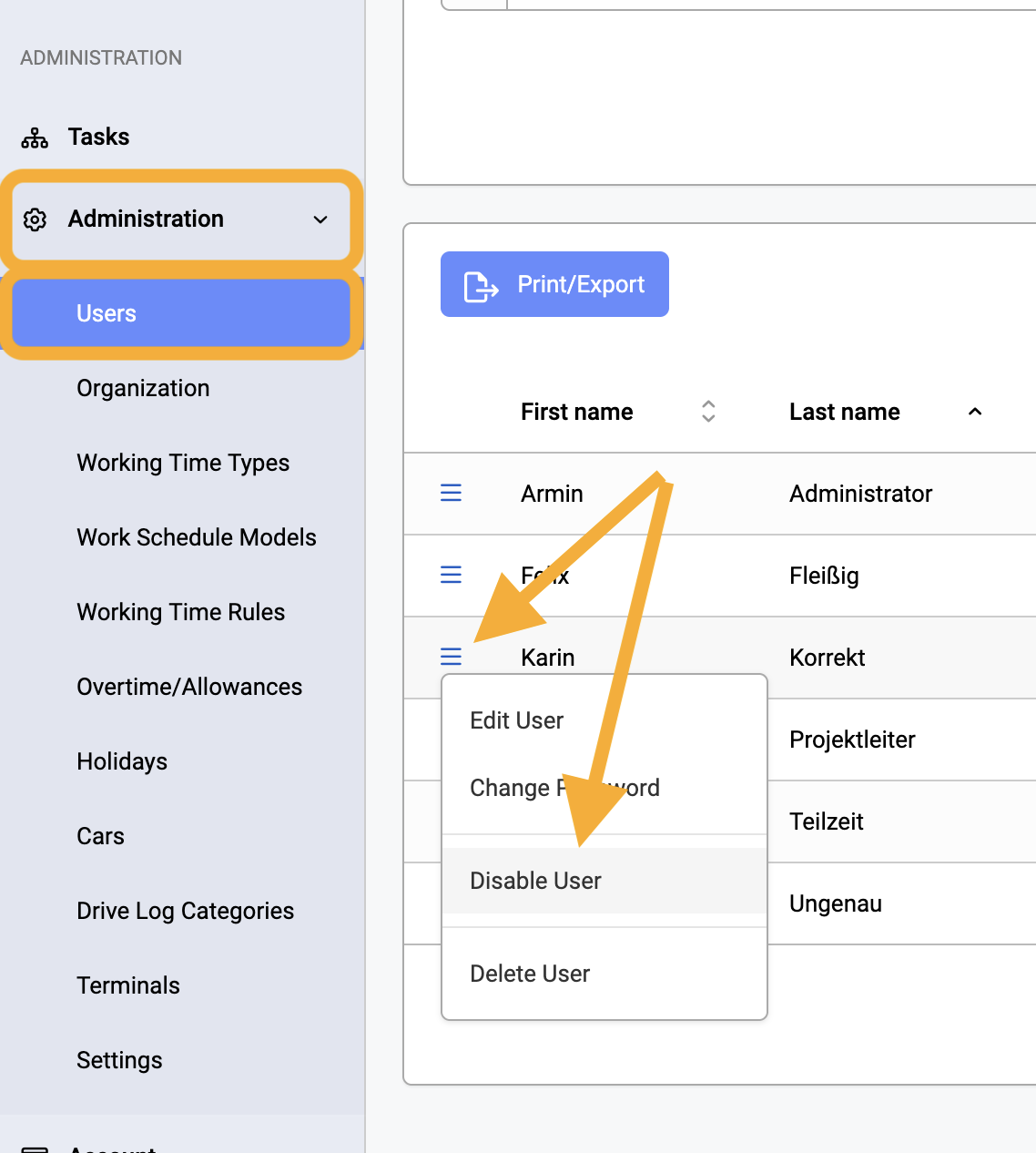Open the row menu icon for Felix Fleißig
This screenshot has height=1153, width=1036.
coord(451,575)
